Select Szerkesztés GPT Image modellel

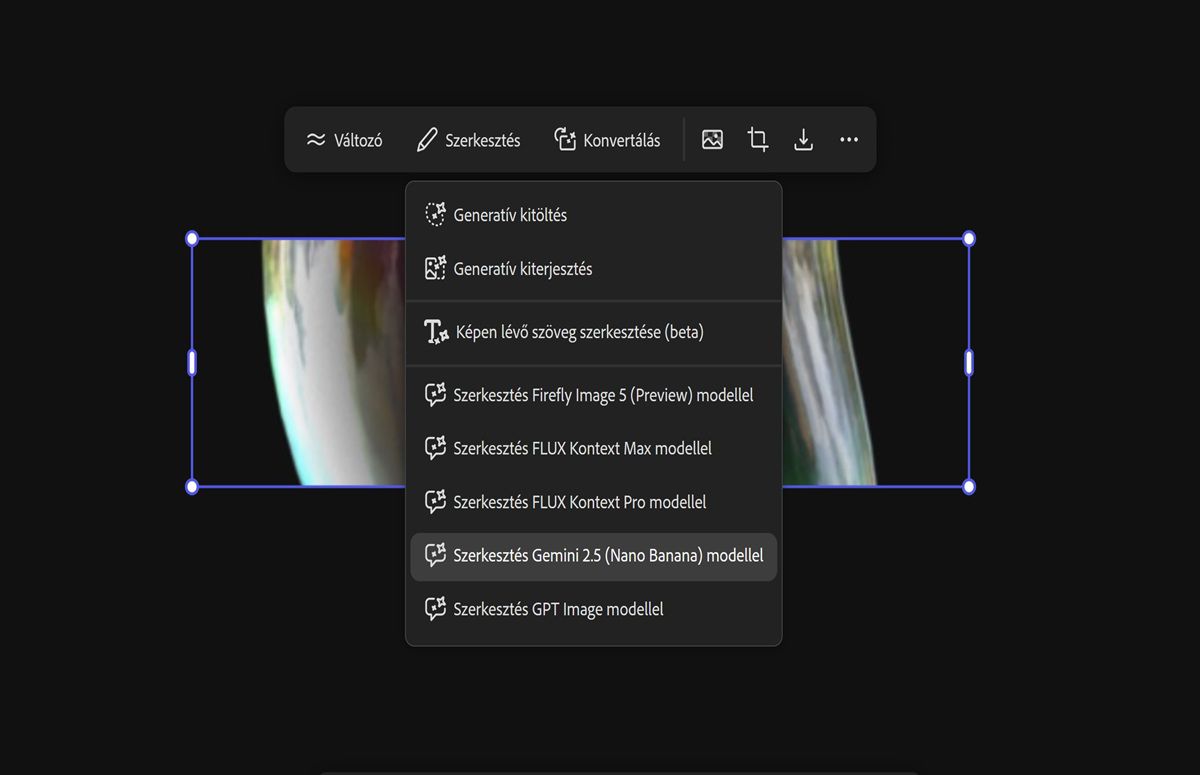coord(594,609)
